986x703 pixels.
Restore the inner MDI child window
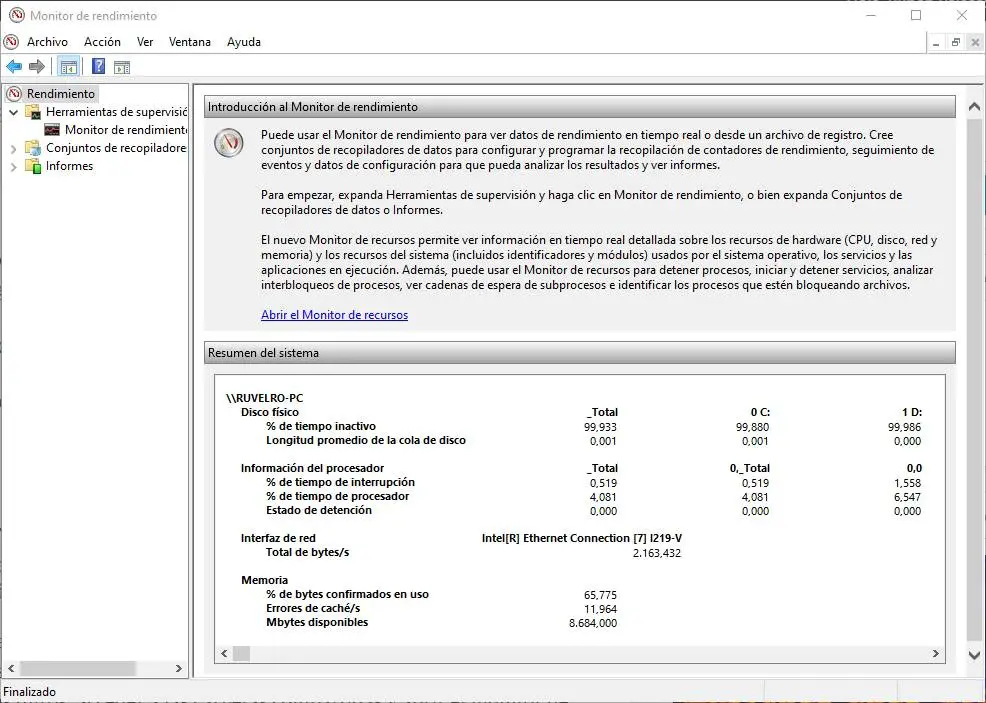pyautogui.click(x=956, y=43)
